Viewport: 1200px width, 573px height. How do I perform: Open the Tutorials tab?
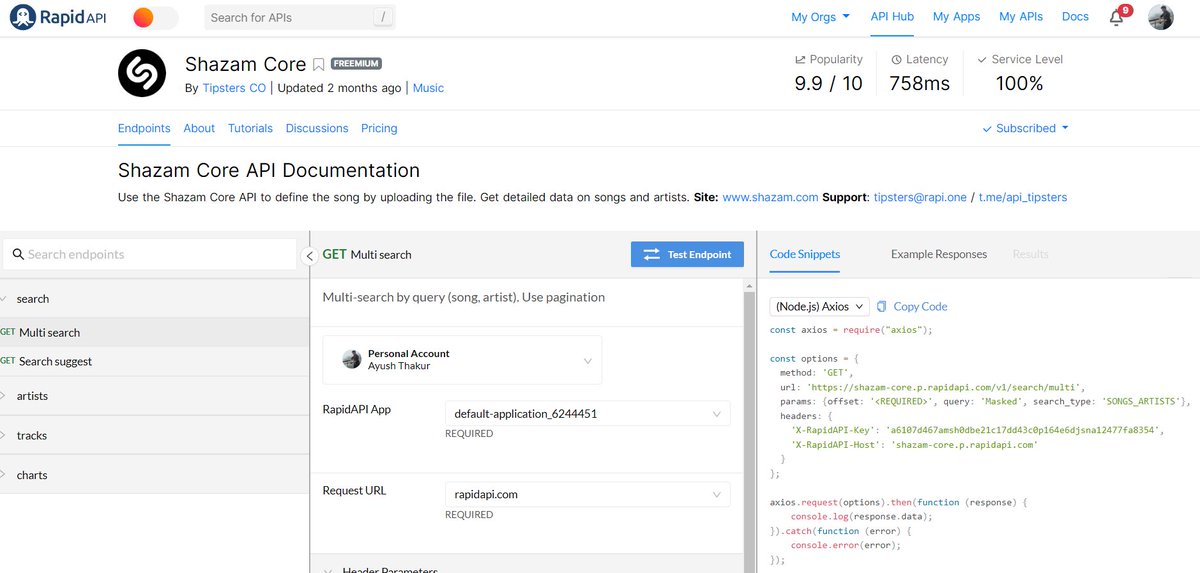point(250,128)
